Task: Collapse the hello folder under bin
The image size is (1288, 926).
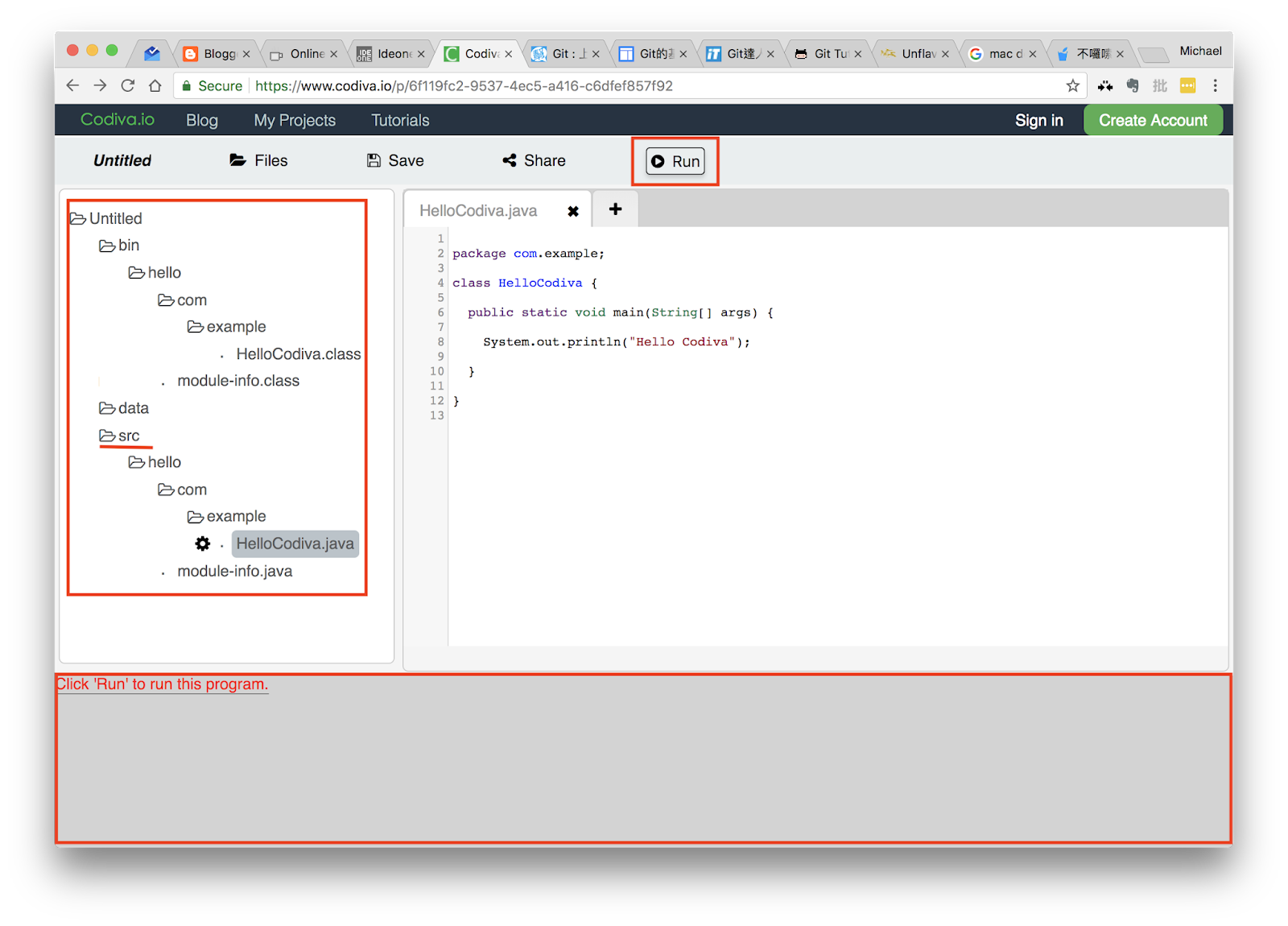Action: (155, 273)
